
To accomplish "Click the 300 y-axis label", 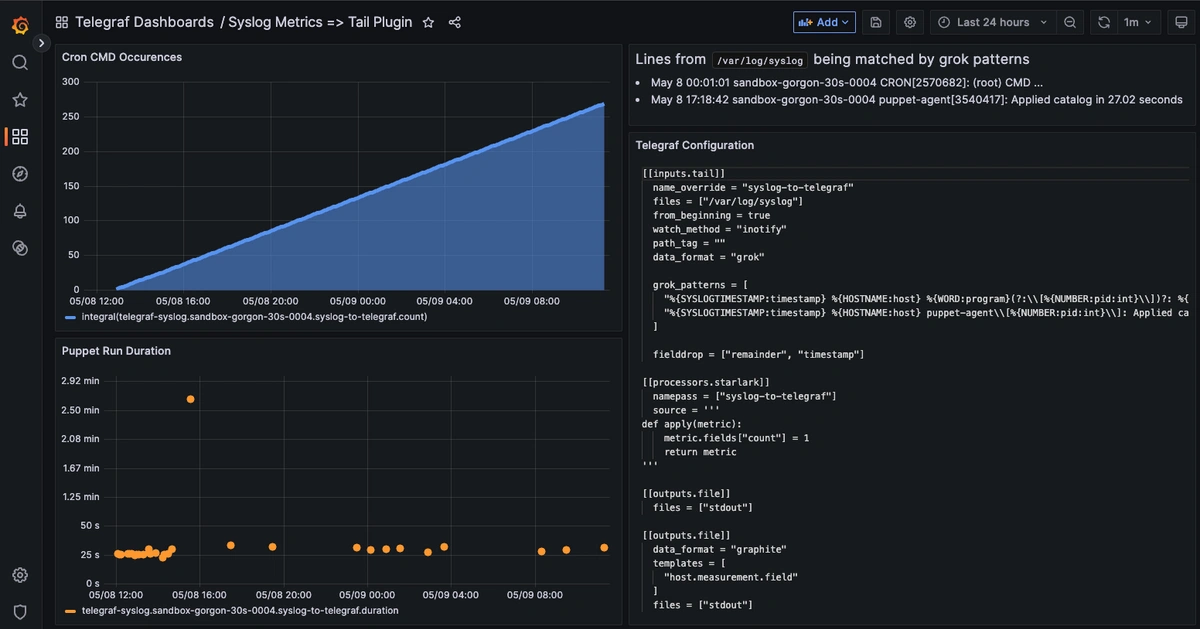I will [x=71, y=81].
